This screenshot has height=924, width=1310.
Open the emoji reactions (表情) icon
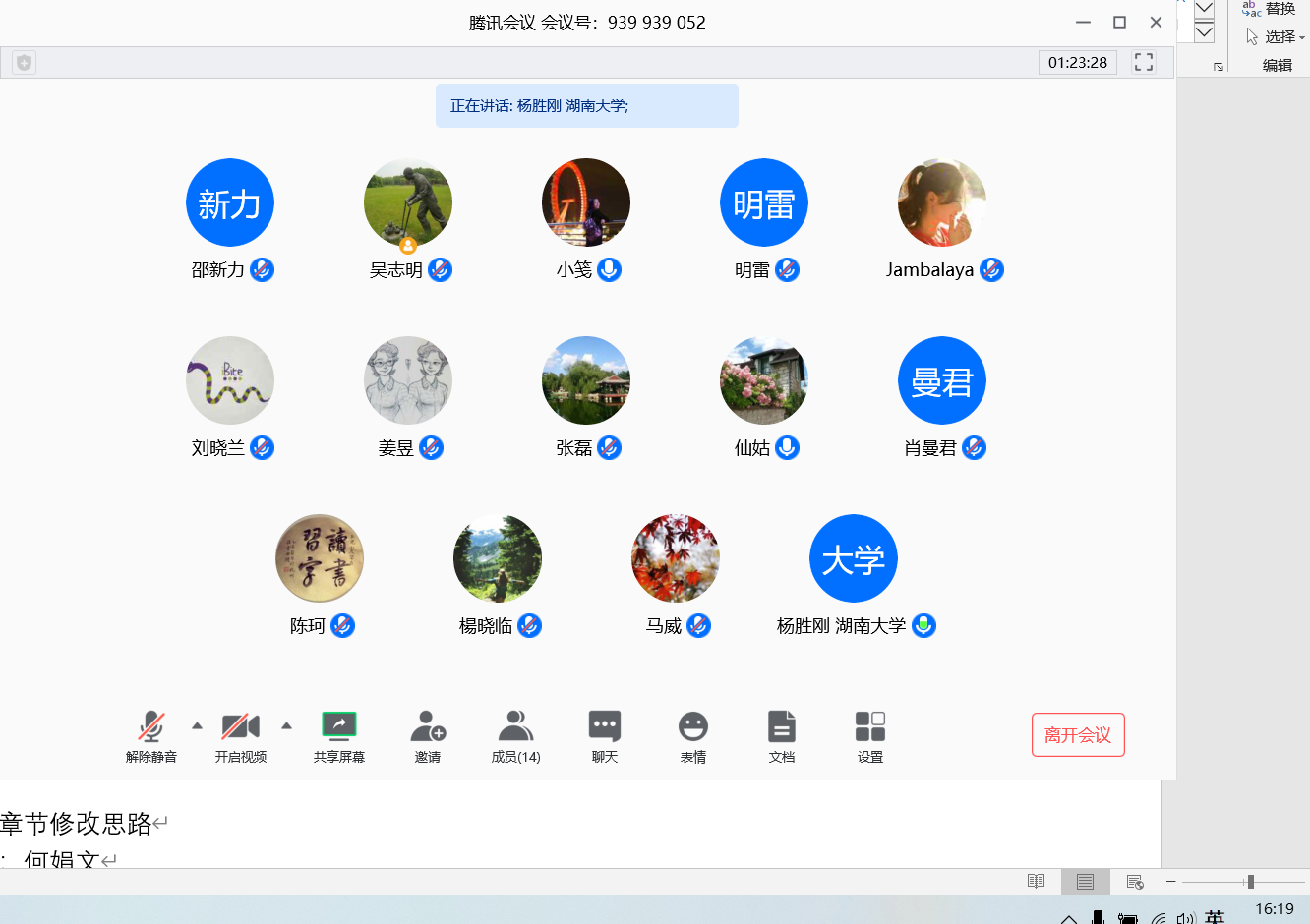point(693,727)
